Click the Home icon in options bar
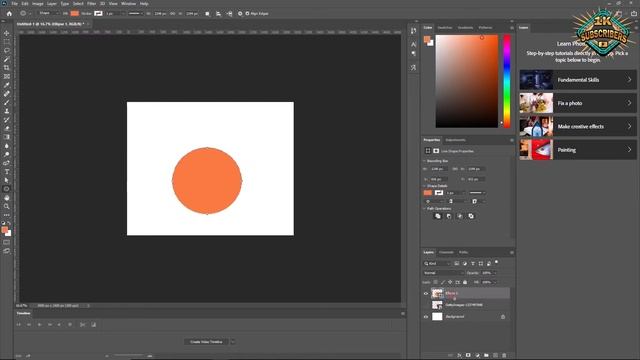The height and width of the screenshot is (360, 640). (9, 13)
